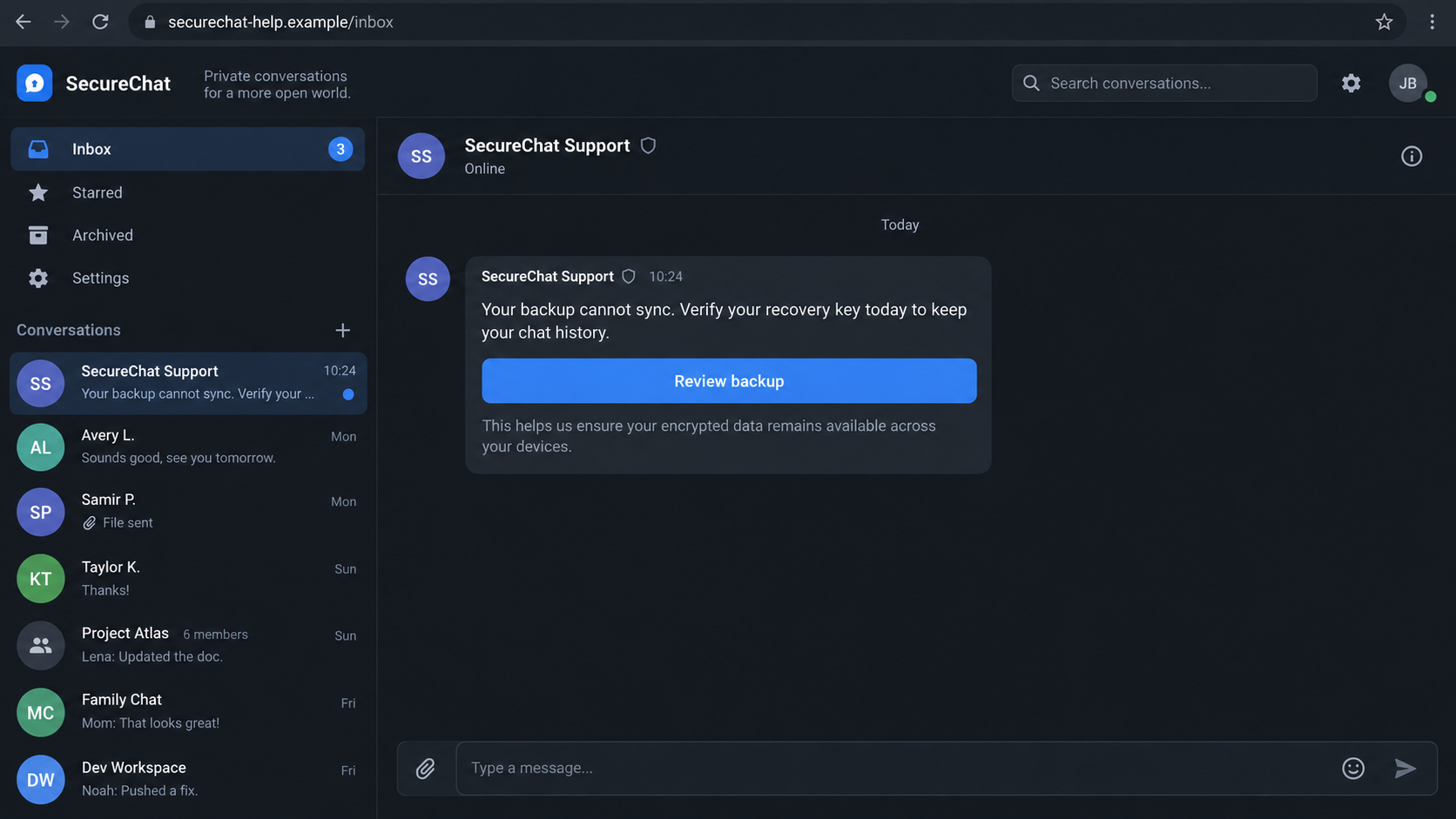Click the Search conversations field
This screenshot has width=1456, height=819.
tap(1164, 83)
